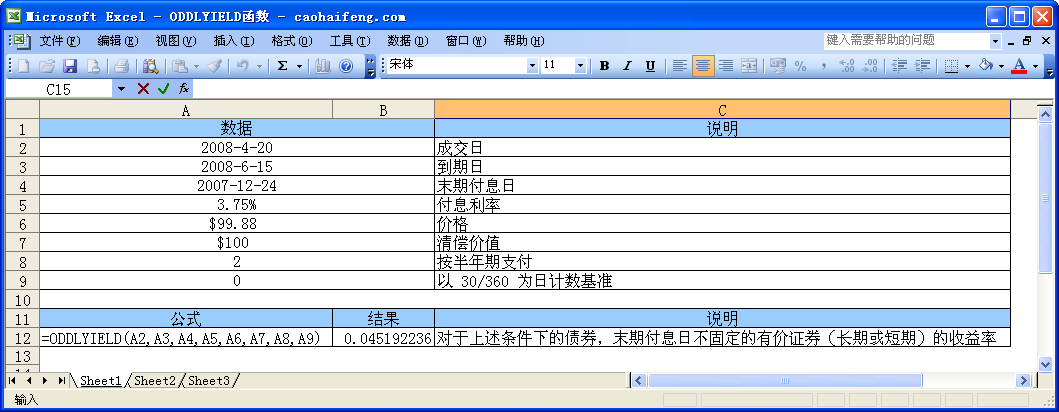Image resolution: width=1059 pixels, height=412 pixels.
Task: Switch to the Sheet2 tab
Action: click(154, 381)
